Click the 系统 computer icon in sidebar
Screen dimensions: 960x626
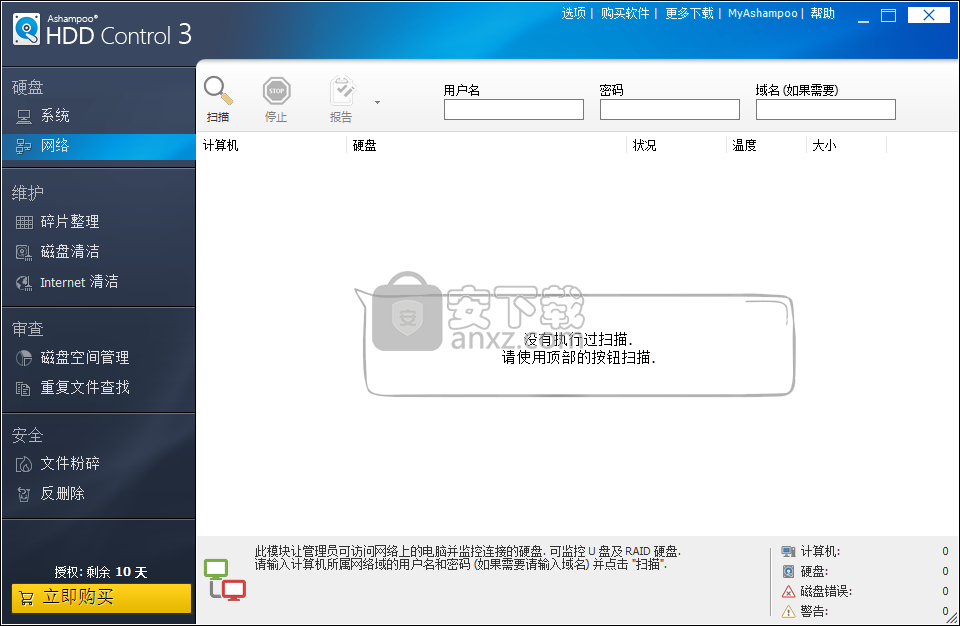(24, 116)
